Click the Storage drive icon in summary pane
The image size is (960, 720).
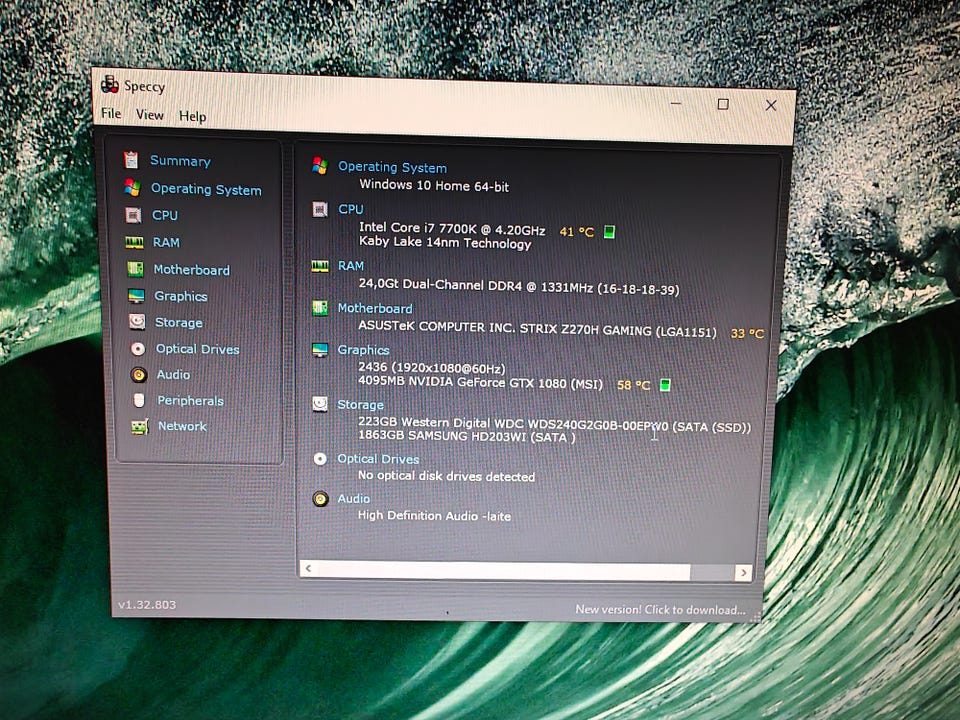click(x=320, y=403)
